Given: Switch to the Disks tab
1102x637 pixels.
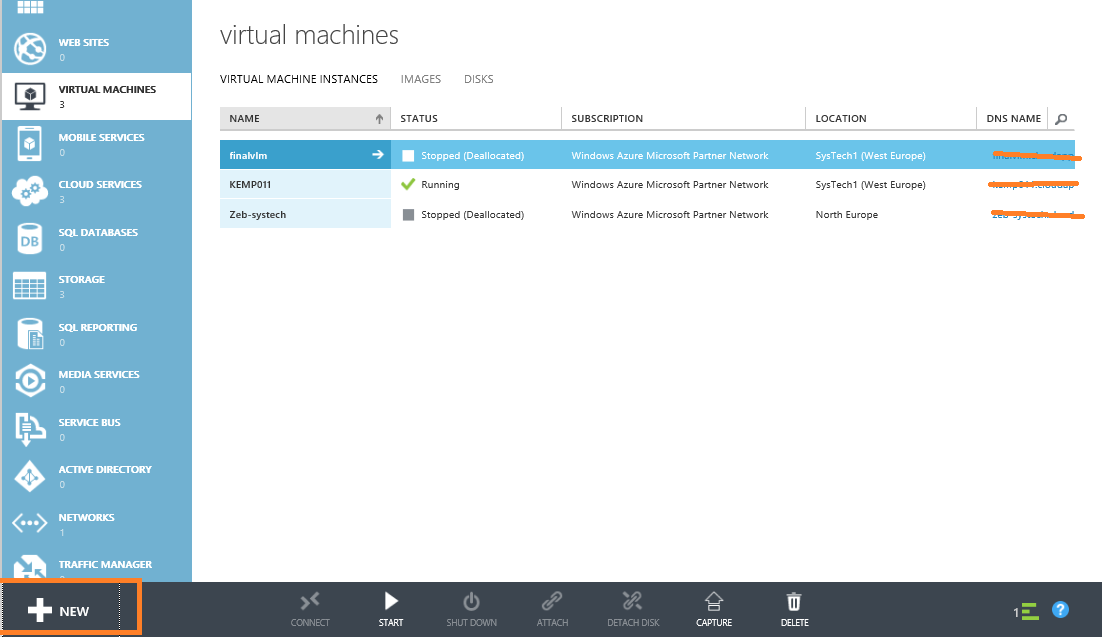Looking at the screenshot, I should pos(479,79).
